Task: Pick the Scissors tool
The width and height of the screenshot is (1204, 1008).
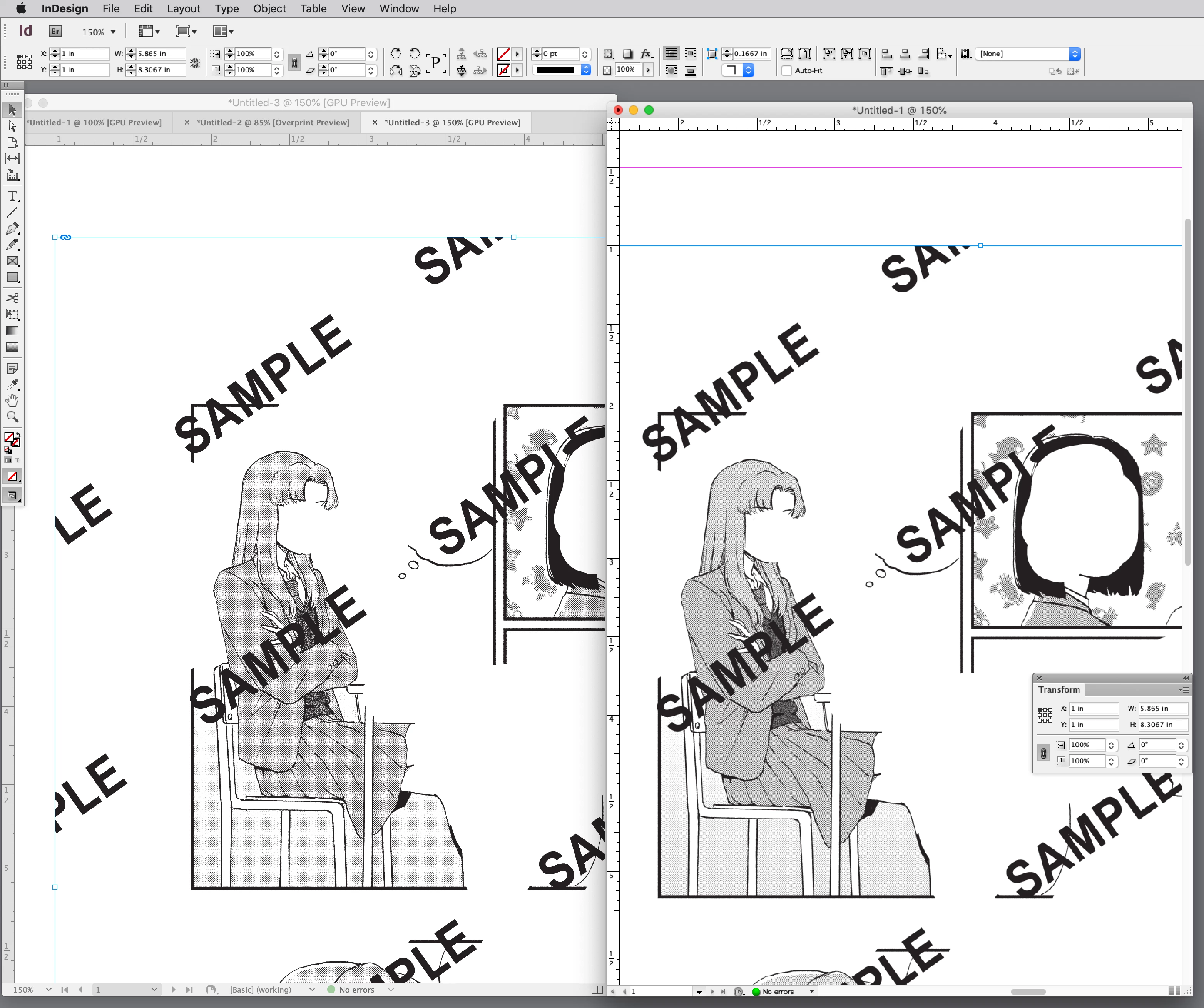Action: coord(12,298)
